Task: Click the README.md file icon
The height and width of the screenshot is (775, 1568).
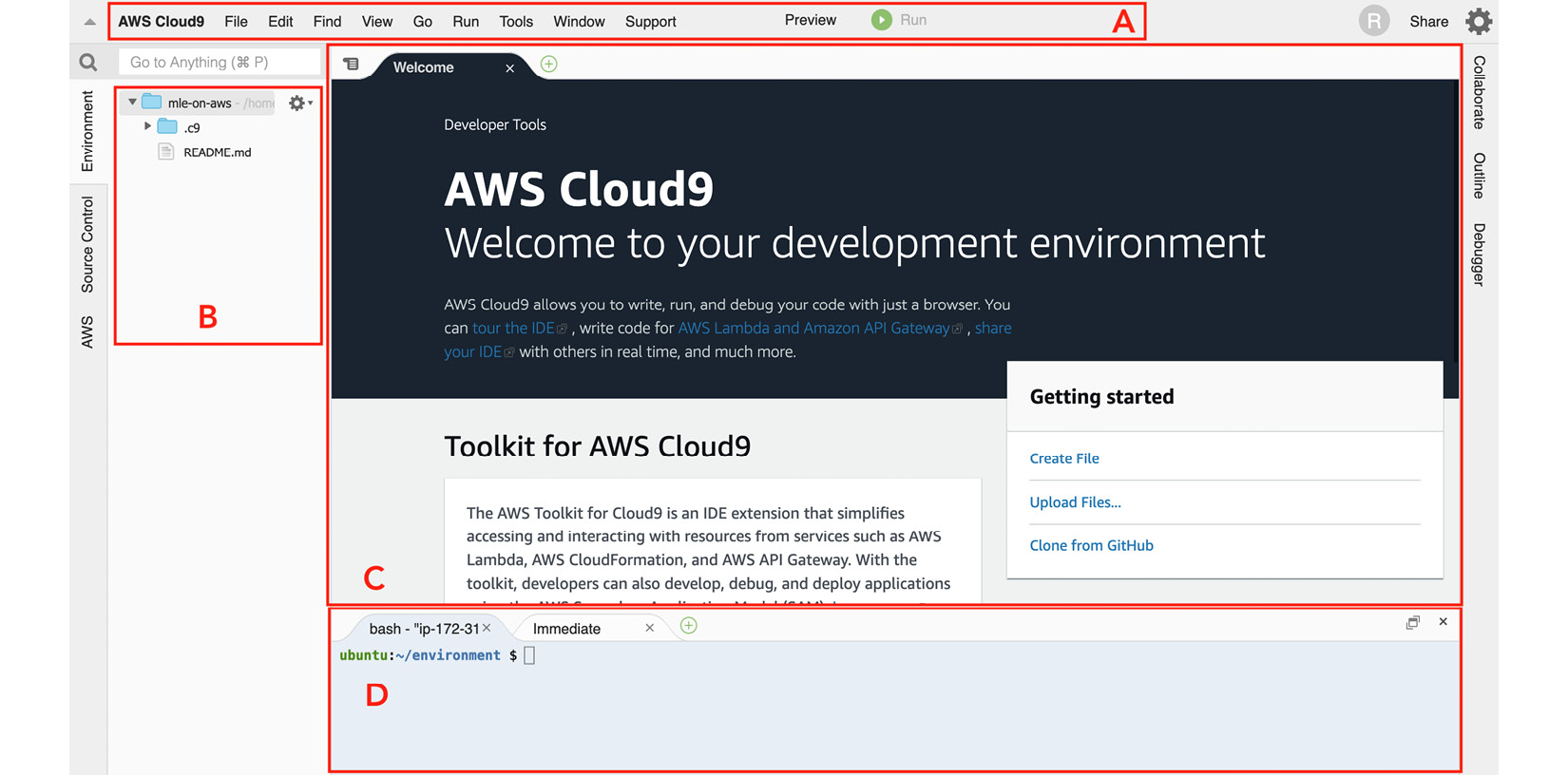Action: tap(166, 152)
